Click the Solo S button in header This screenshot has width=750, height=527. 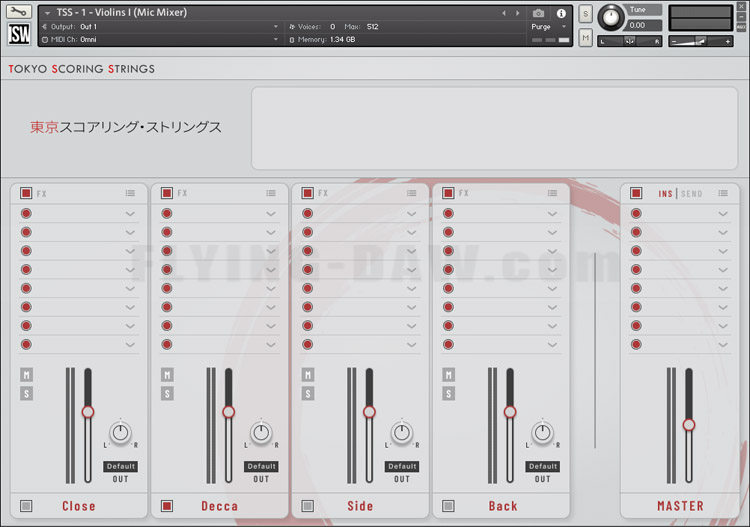coord(586,14)
